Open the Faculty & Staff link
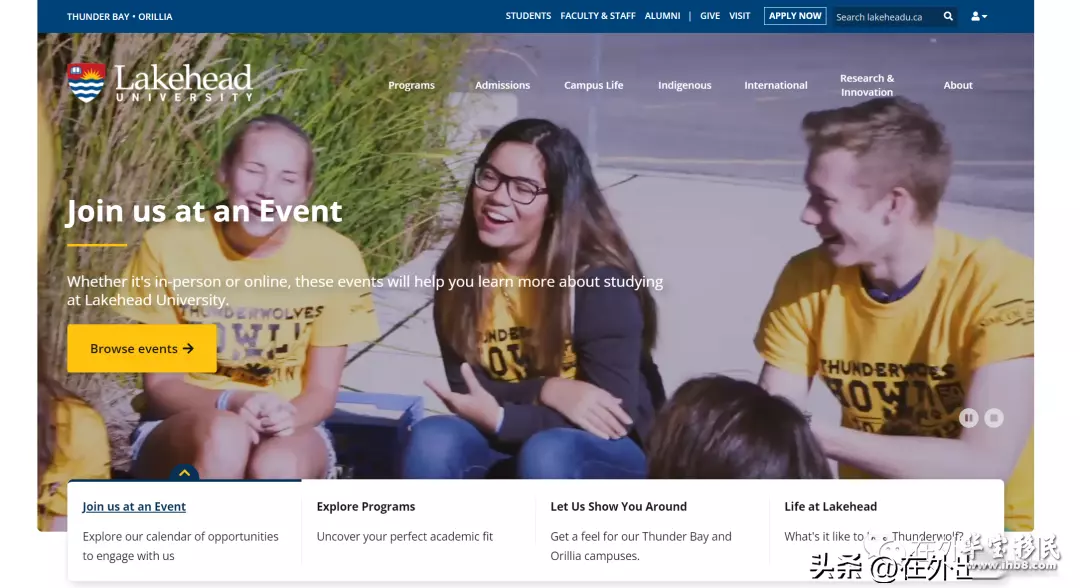The width and height of the screenshot is (1080, 588). click(598, 16)
